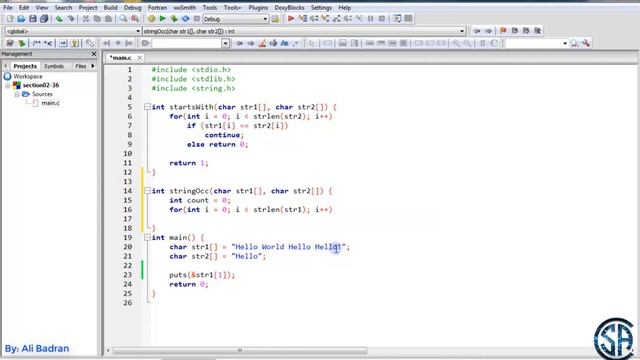
Task: Click the ThreadSearch find magnifier icon
Action: point(574,43)
